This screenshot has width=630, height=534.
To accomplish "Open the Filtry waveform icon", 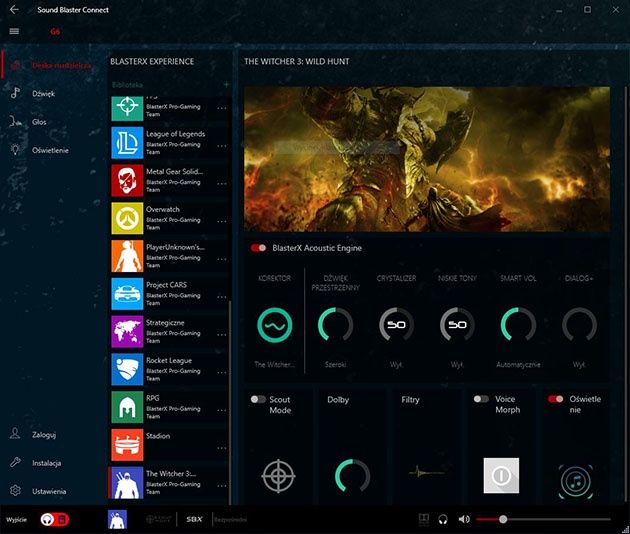I will (x=426, y=472).
